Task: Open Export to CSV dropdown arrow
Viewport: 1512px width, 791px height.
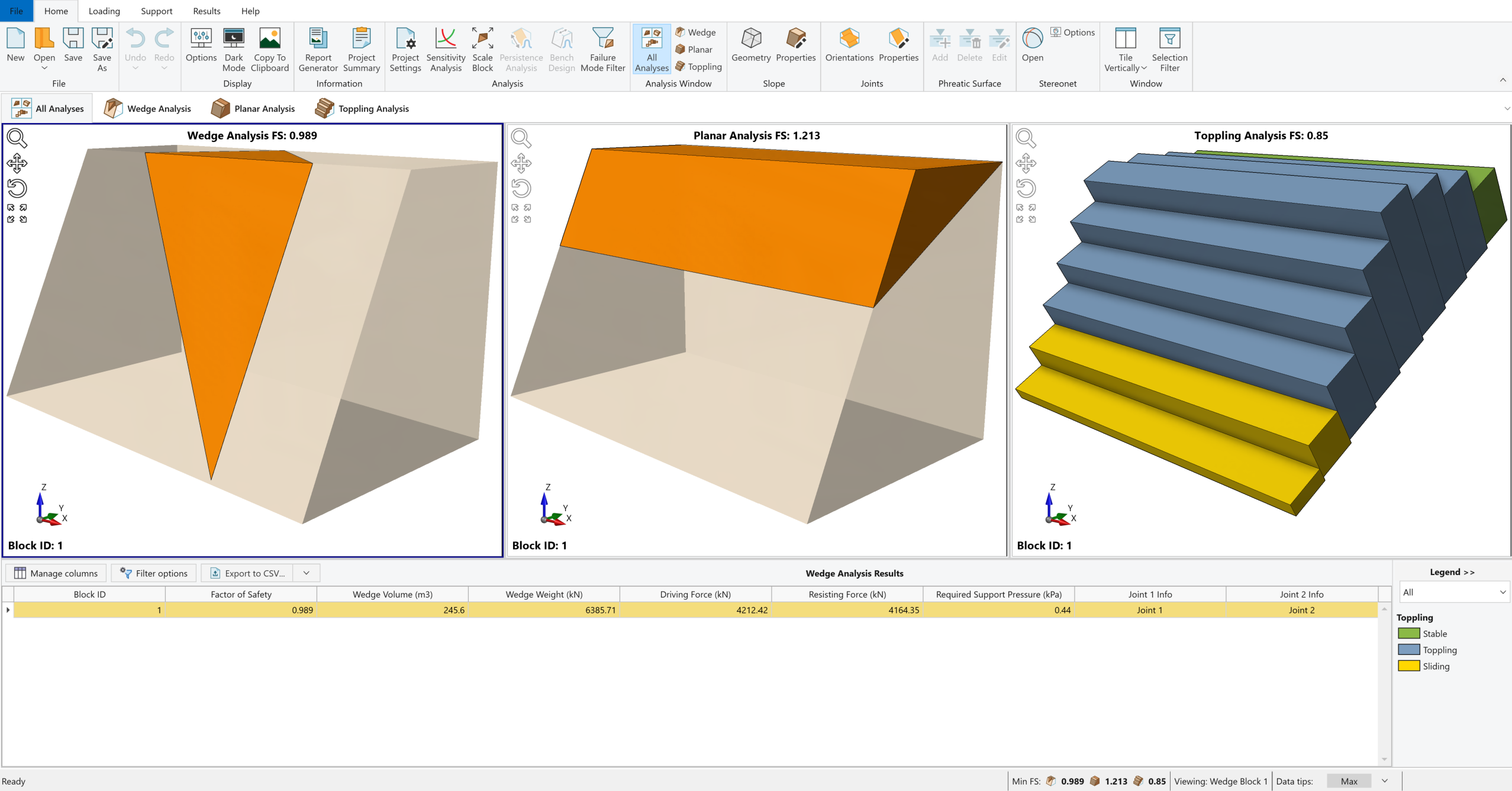Action: [307, 573]
